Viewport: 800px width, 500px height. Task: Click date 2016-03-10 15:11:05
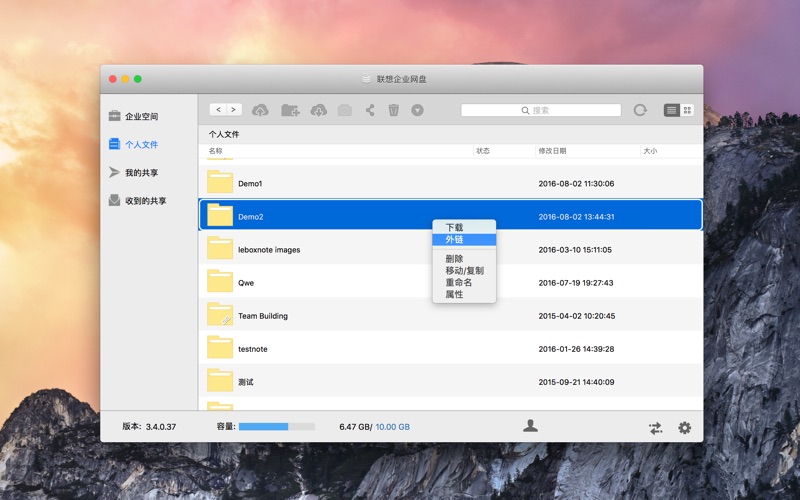[575, 250]
